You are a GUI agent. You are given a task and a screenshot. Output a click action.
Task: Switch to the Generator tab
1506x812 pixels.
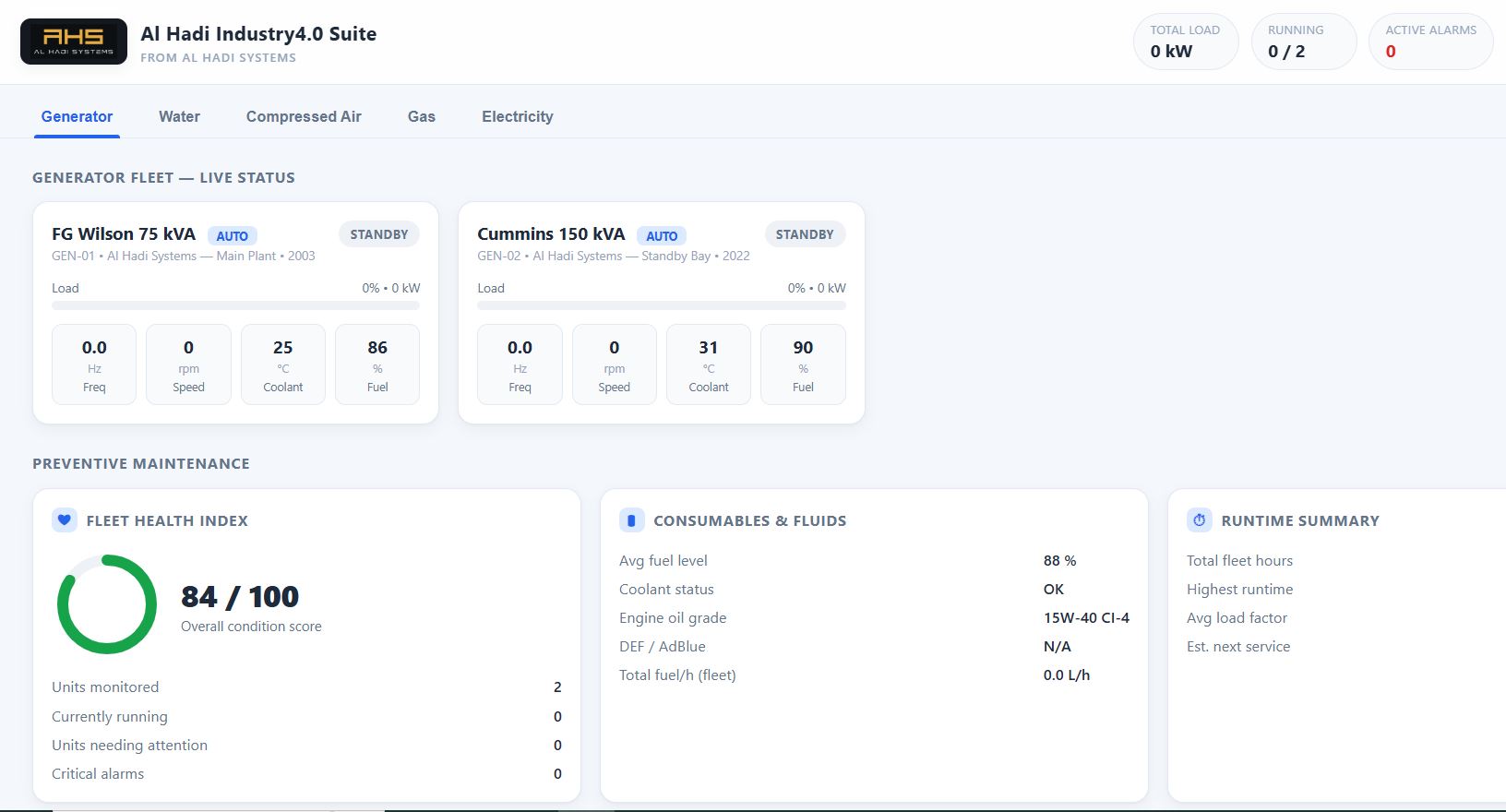pos(77,116)
